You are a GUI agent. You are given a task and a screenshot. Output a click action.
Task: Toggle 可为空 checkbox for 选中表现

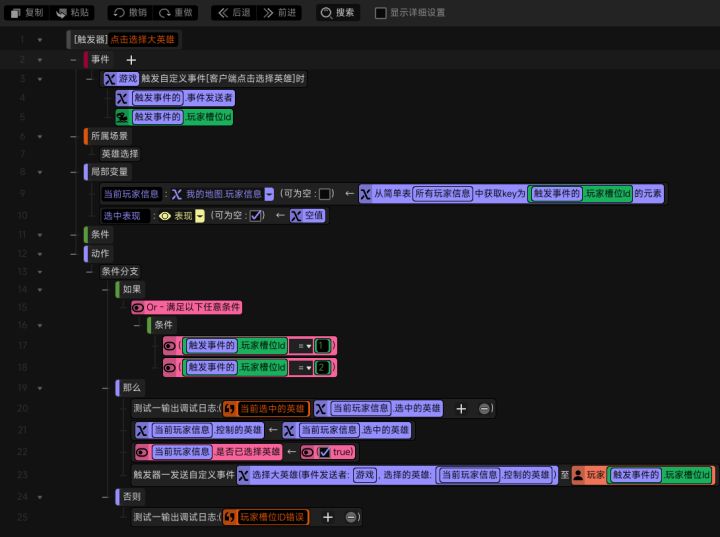255,216
